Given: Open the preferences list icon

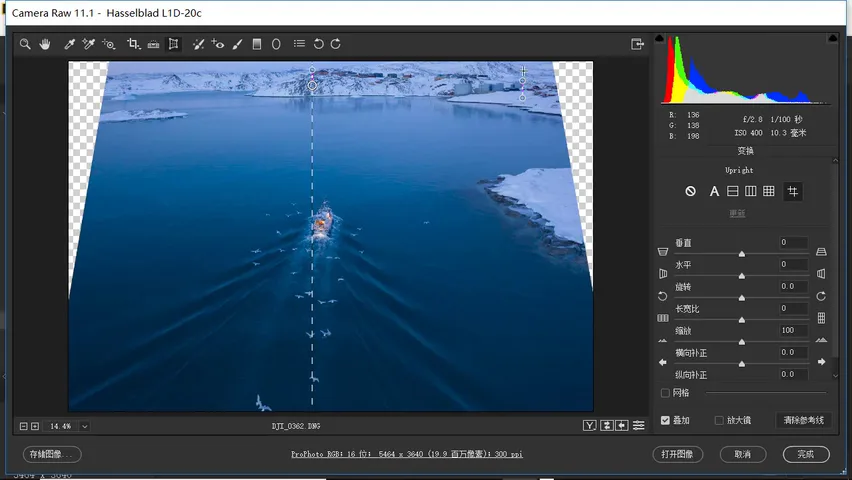Looking at the screenshot, I should (x=299, y=43).
